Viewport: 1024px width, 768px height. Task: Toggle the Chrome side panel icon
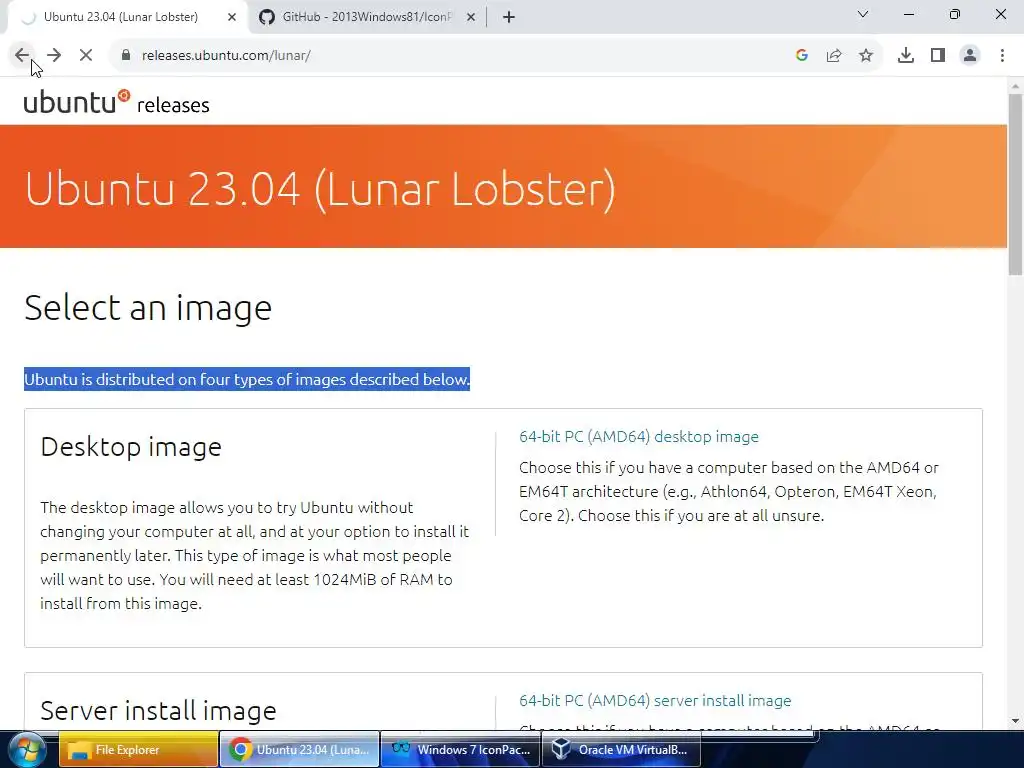[938, 56]
